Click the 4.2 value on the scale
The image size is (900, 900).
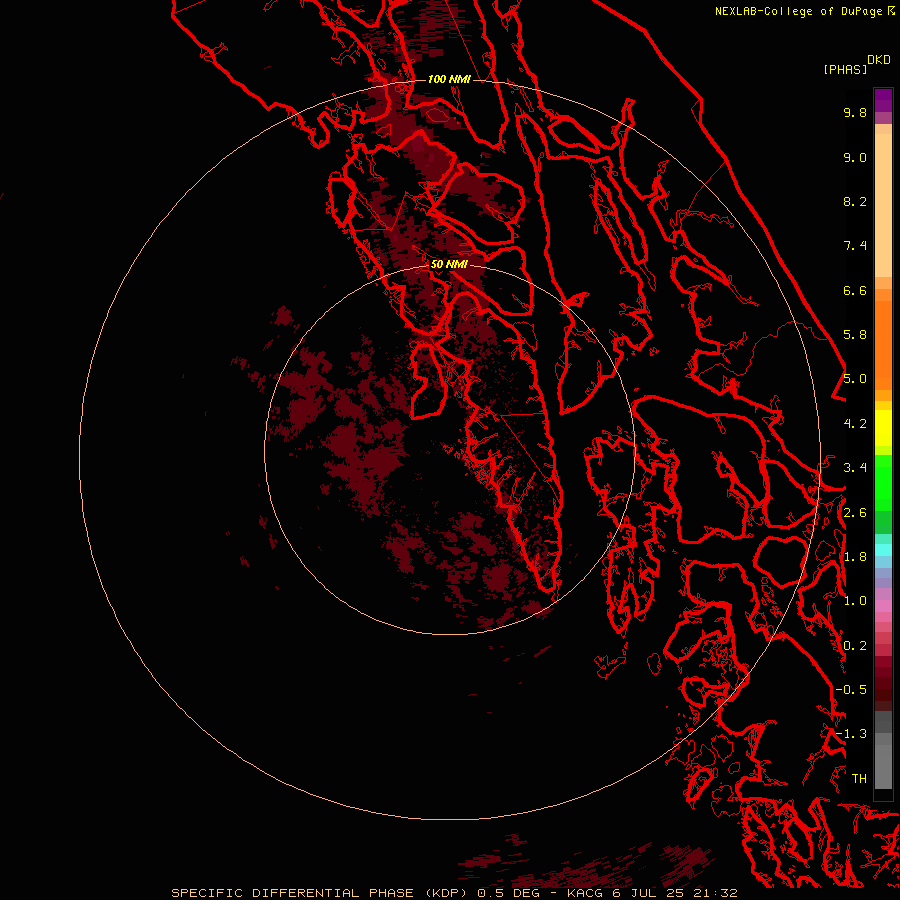pos(855,424)
